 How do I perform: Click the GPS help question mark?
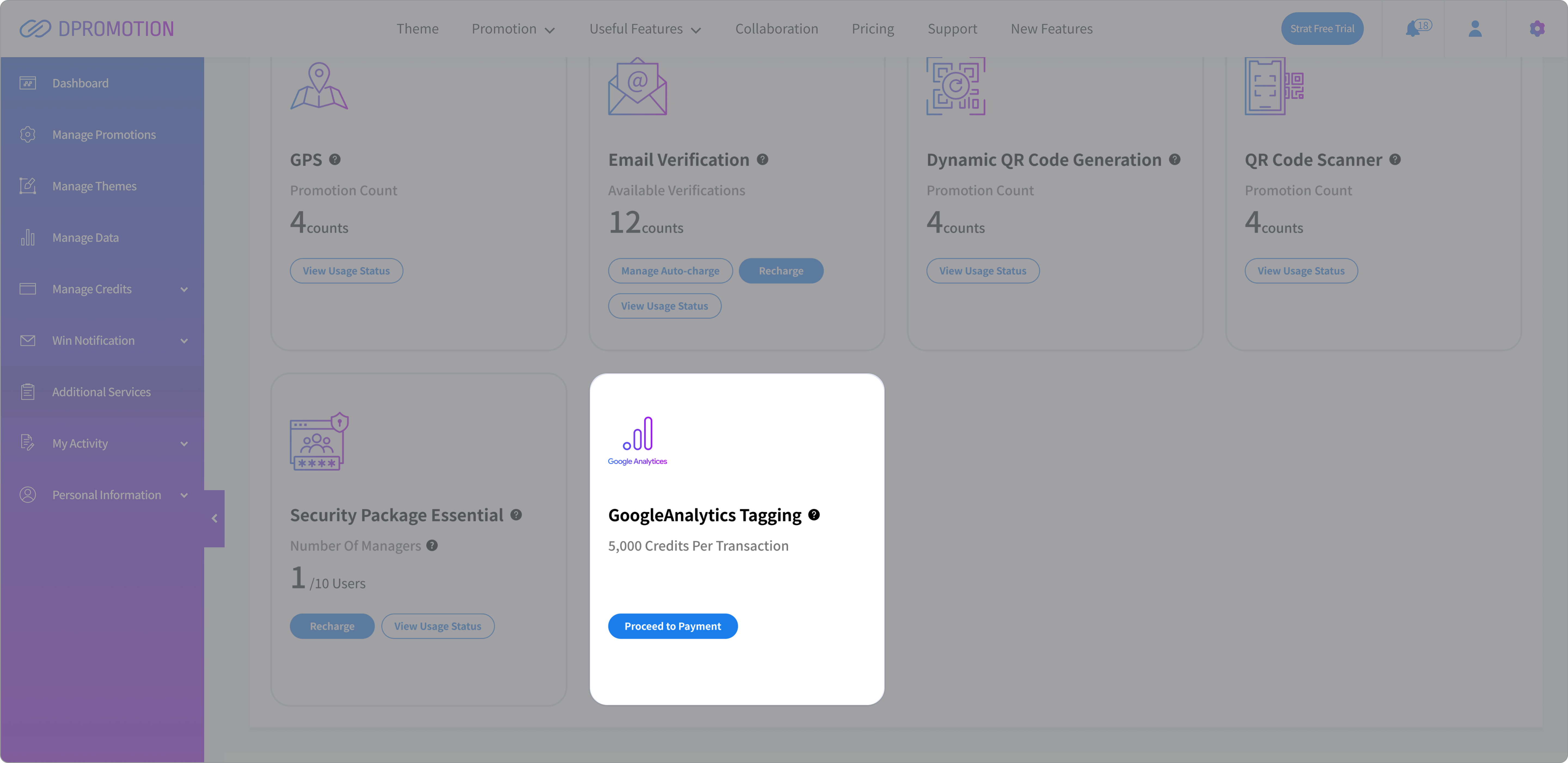[335, 160]
